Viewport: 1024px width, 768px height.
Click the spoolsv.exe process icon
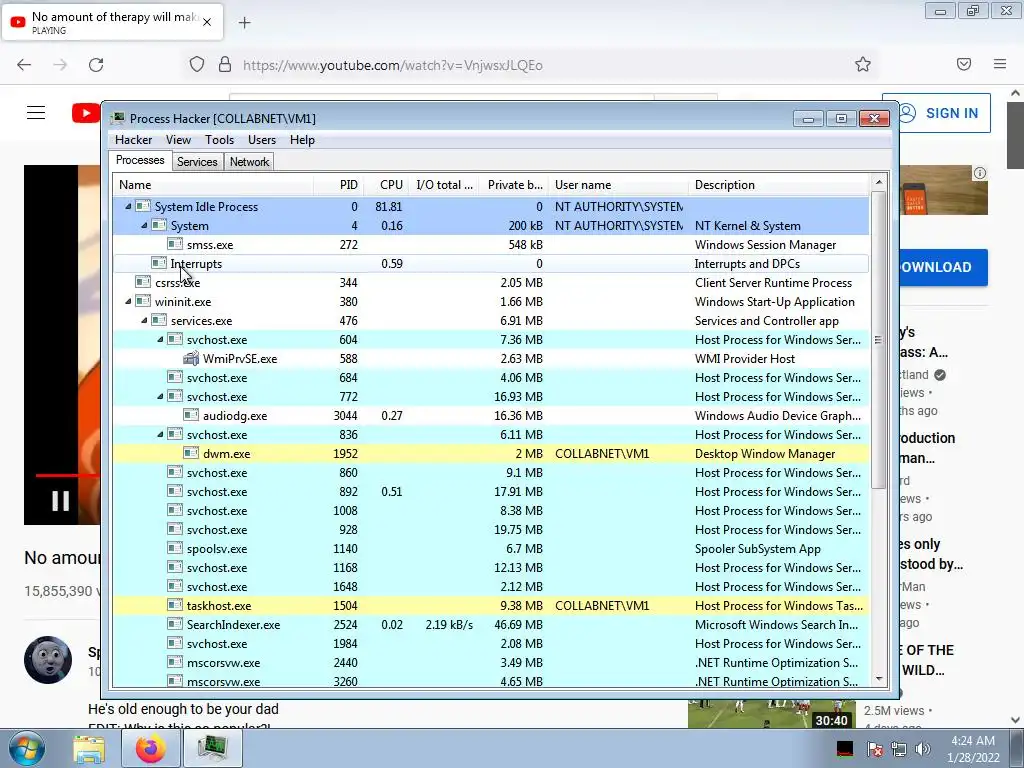click(174, 549)
